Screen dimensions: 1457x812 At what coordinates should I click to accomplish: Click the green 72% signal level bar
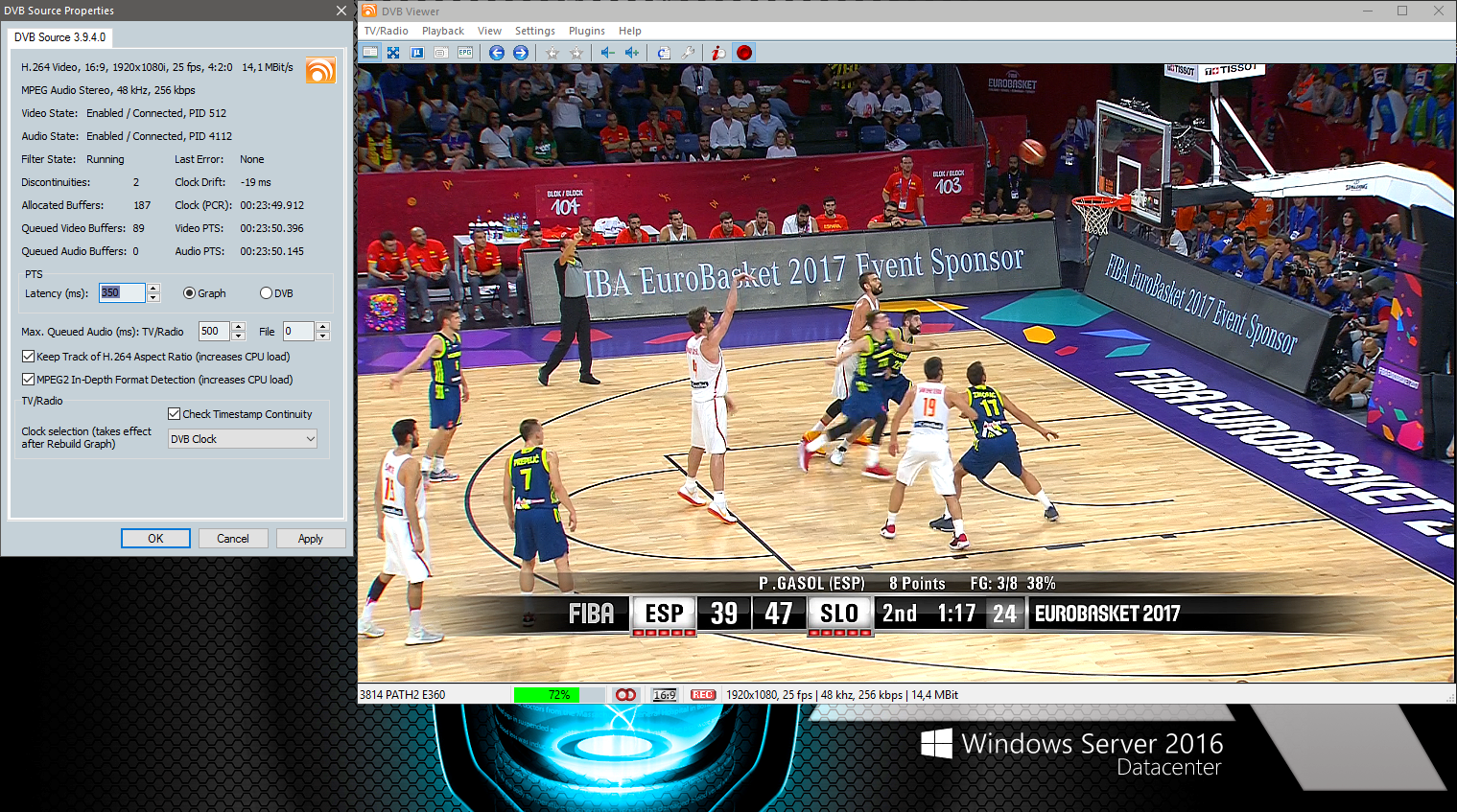(x=559, y=695)
